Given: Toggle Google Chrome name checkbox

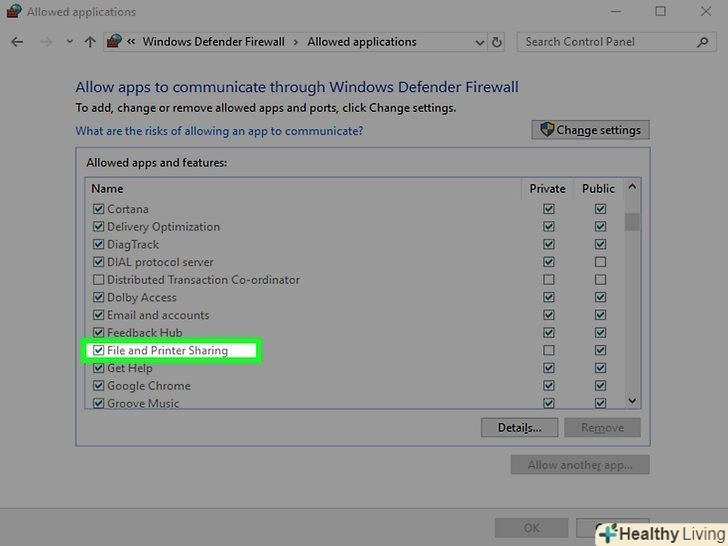Looking at the screenshot, I should point(98,385).
